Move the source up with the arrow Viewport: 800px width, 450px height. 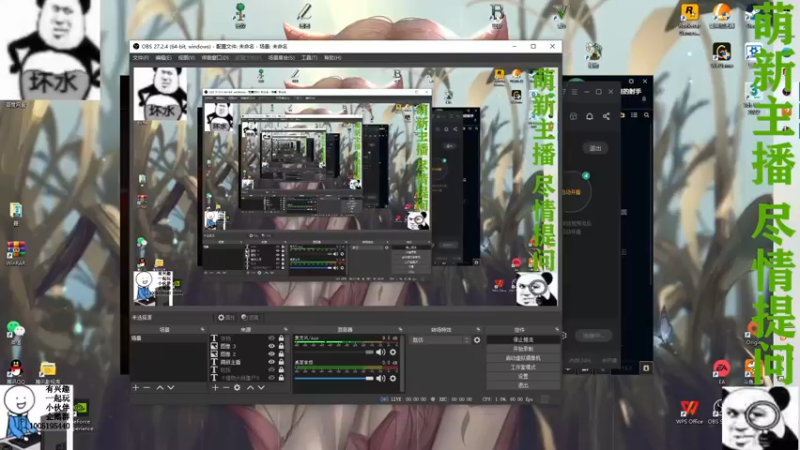250,388
